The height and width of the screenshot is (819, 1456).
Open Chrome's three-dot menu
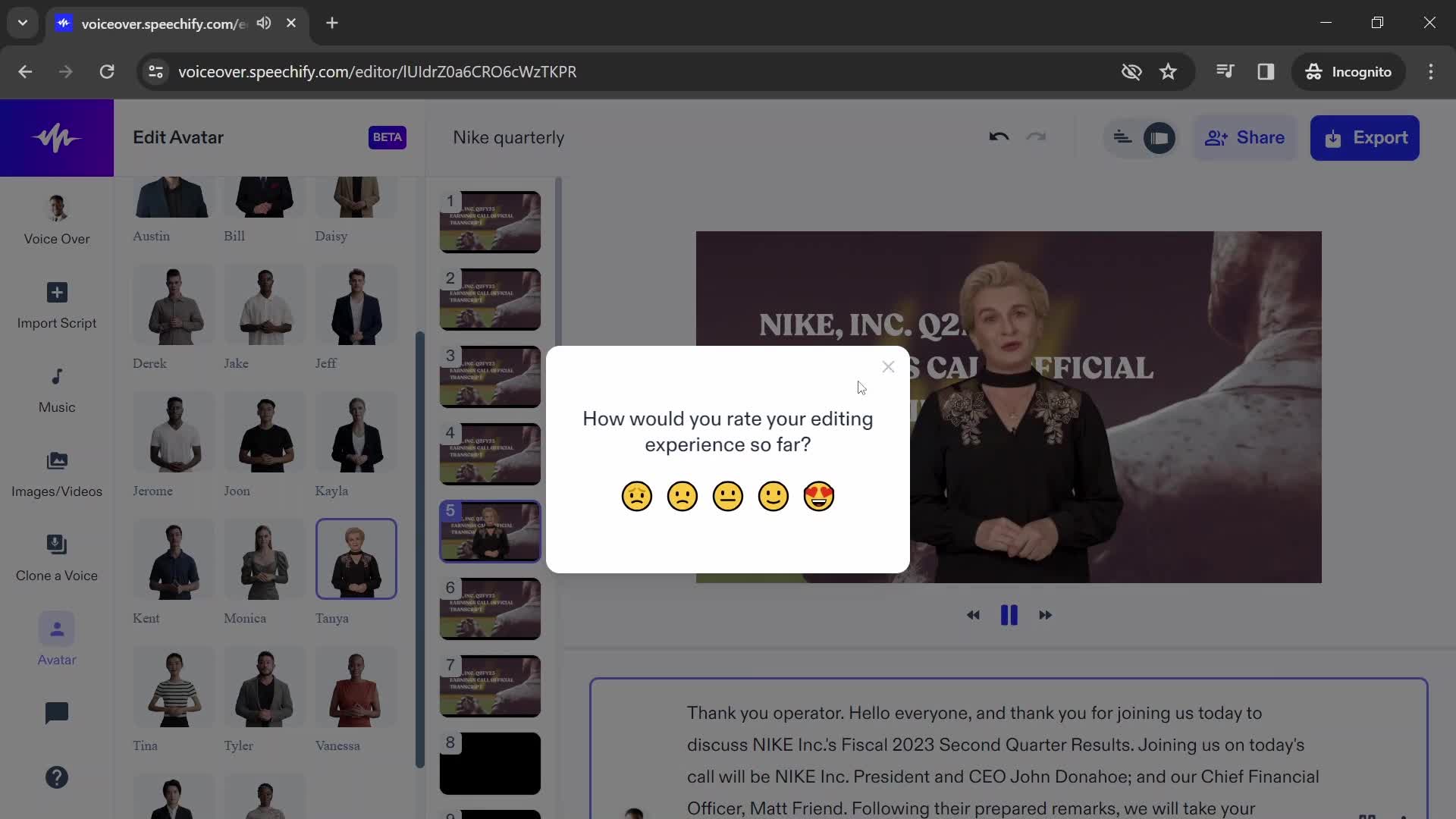pos(1431,71)
